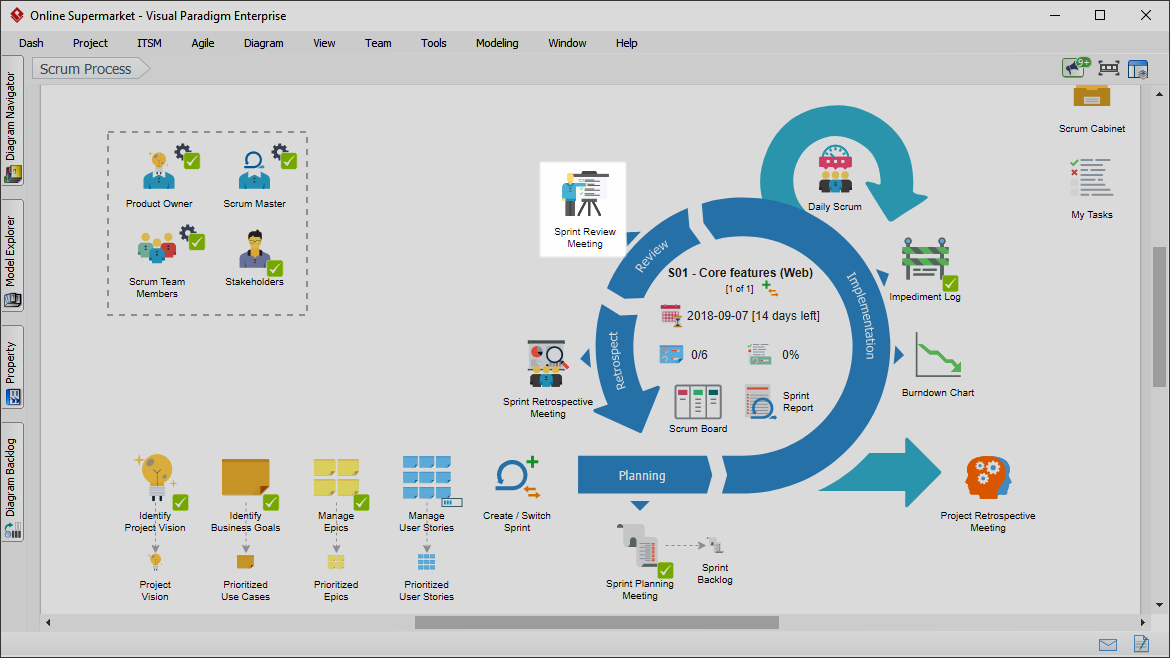Click the 0% completion checklist icon
1170x658 pixels.
[759, 354]
